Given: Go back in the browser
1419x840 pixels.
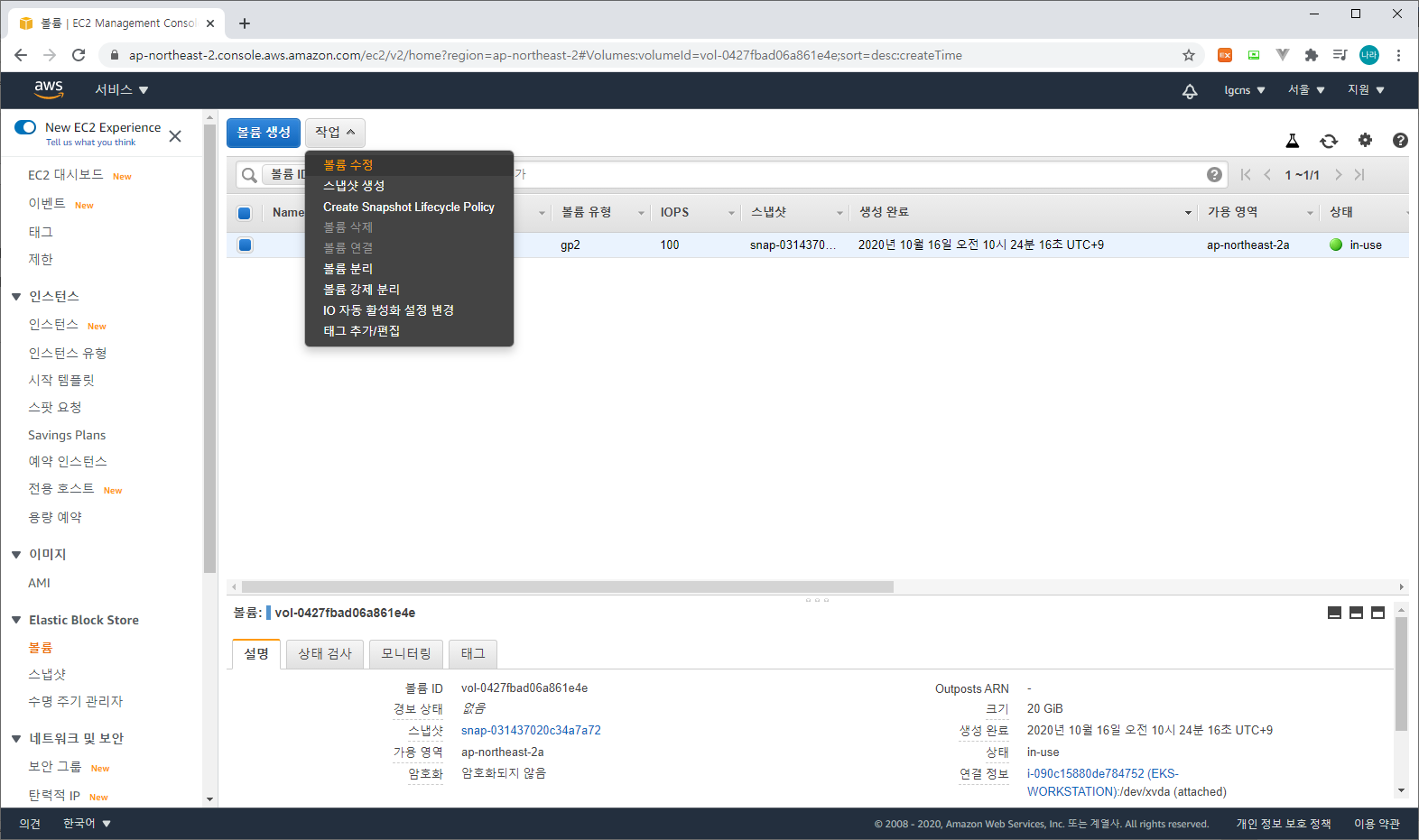Looking at the screenshot, I should pyautogui.click(x=21, y=55).
